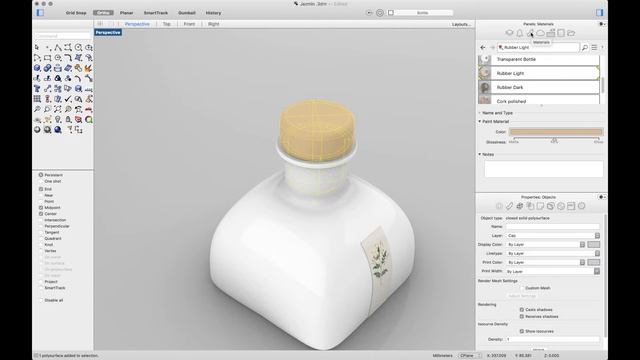Toggle the Midpoint object snap
The image size is (640, 360).
pos(41,207)
